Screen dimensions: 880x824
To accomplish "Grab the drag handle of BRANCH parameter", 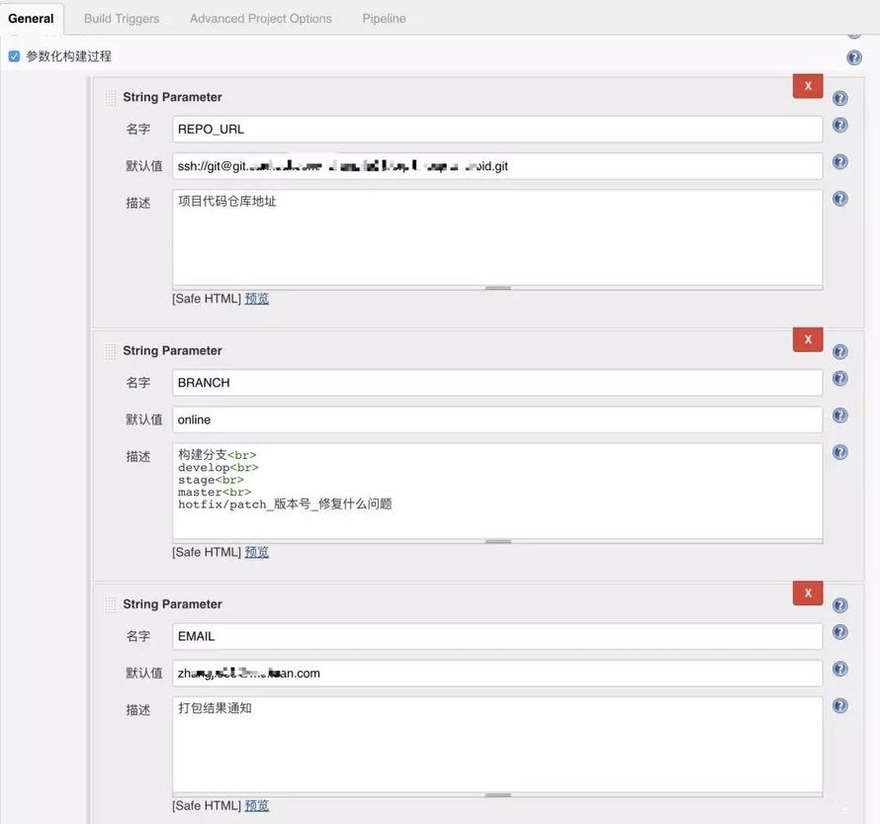I will coord(111,351).
